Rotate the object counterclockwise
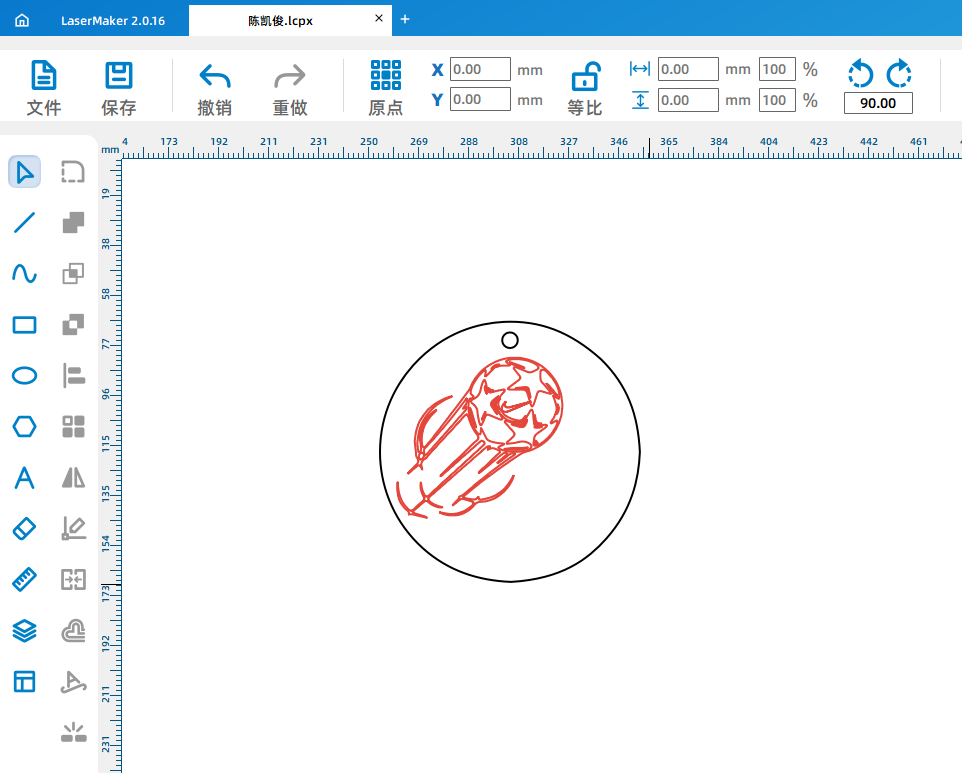The width and height of the screenshot is (962, 773). coord(860,73)
